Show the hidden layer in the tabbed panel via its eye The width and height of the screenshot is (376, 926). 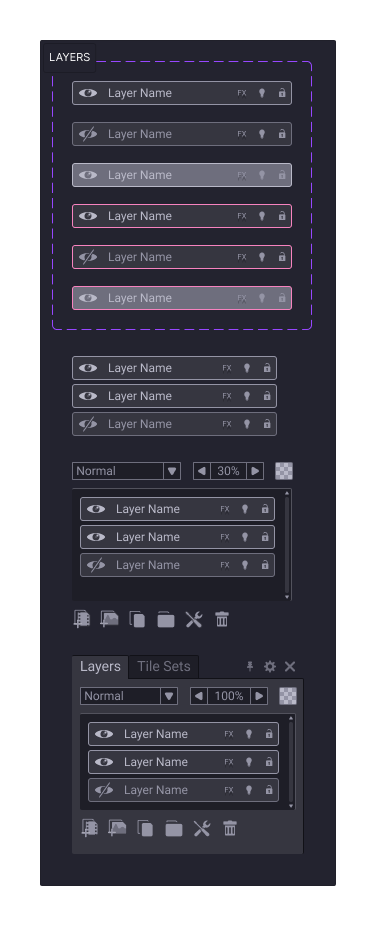(104, 790)
